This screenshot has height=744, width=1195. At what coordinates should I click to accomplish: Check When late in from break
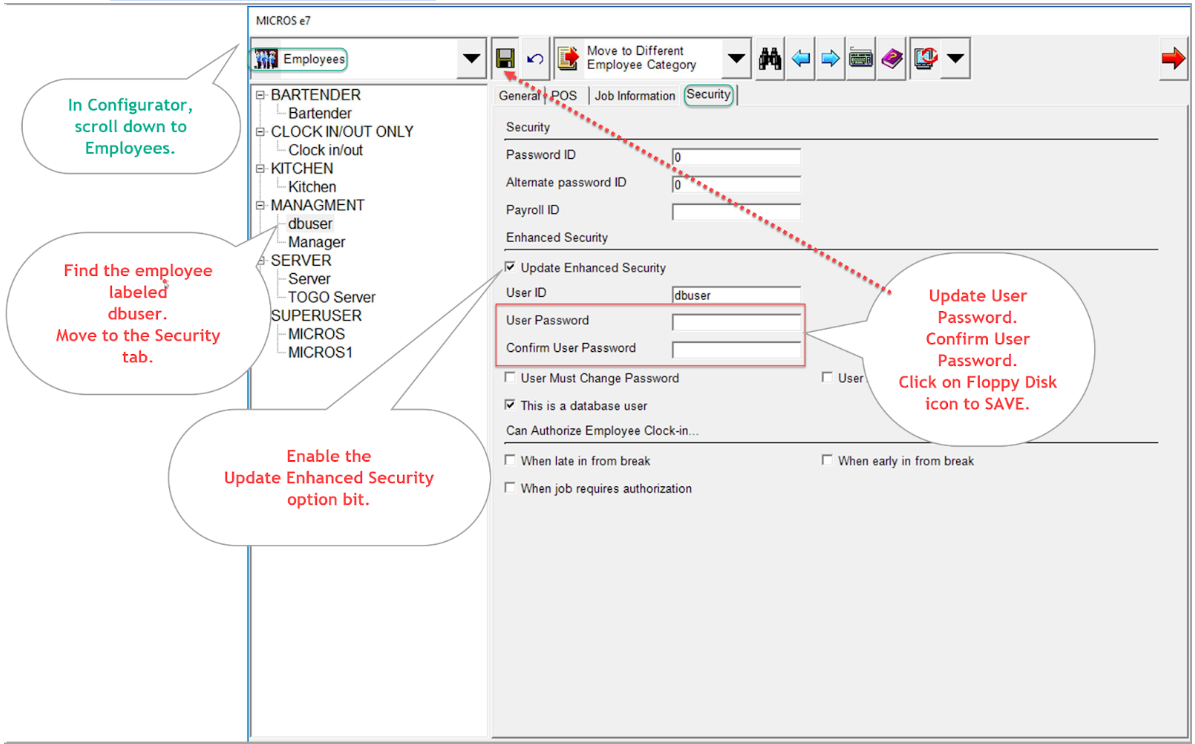tap(510, 460)
